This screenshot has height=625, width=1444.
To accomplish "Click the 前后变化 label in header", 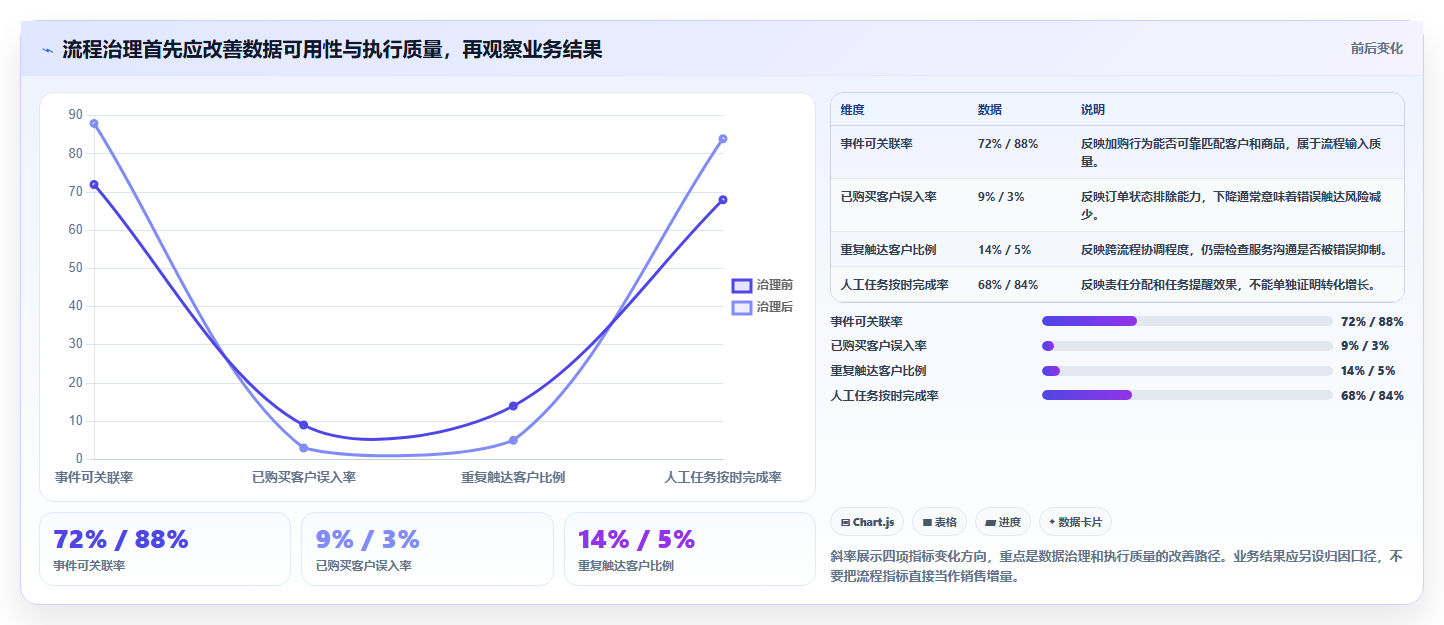I will (1376, 48).
